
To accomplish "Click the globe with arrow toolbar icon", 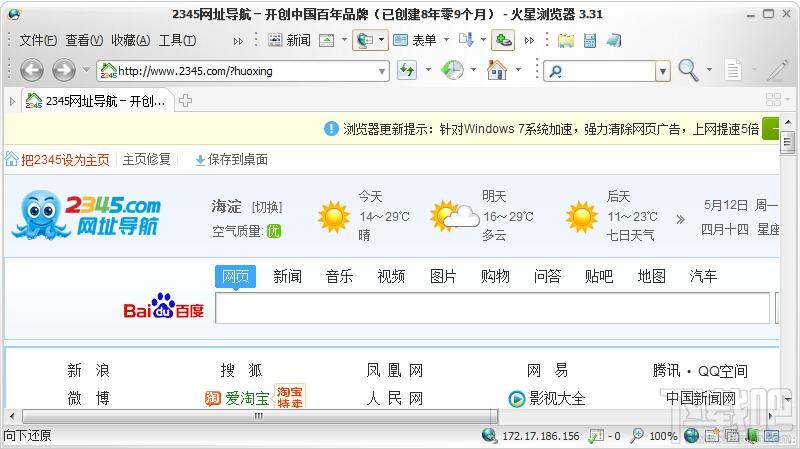I will 365,40.
